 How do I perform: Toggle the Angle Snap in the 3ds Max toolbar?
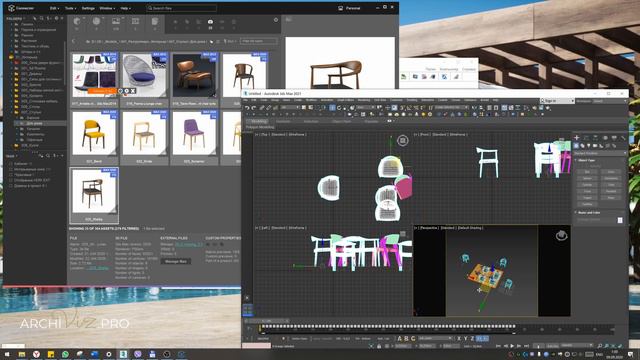[x=409, y=108]
